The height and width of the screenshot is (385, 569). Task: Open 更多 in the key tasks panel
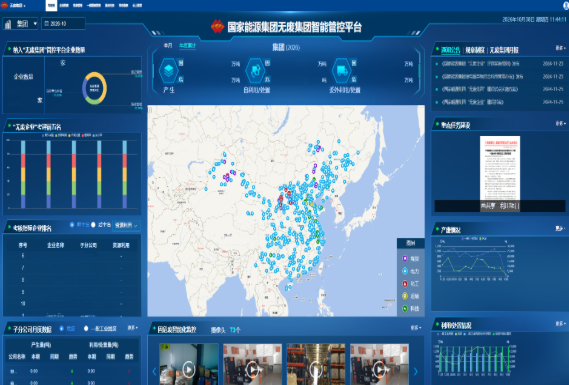point(560,124)
